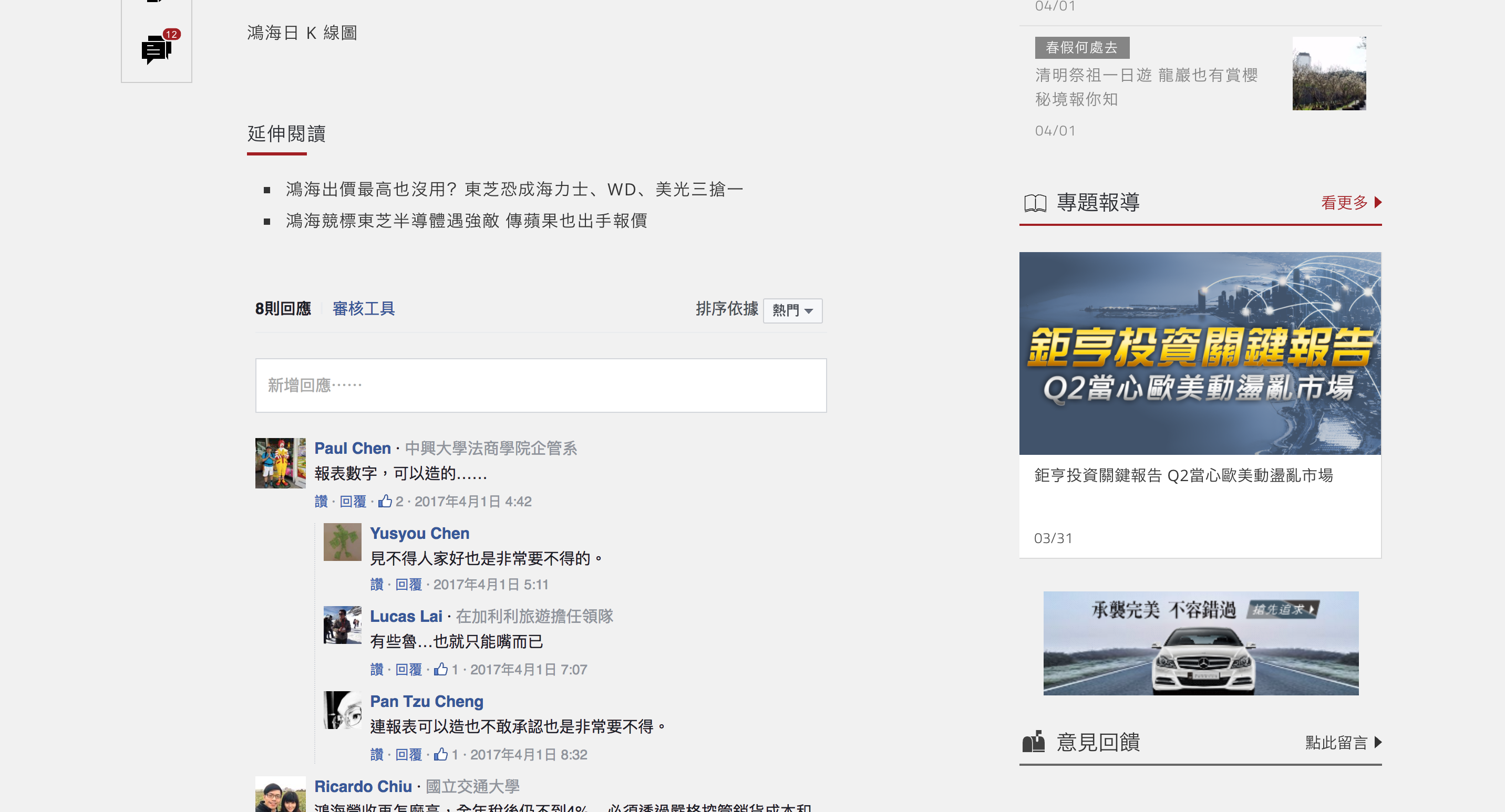This screenshot has width=1505, height=812.
Task: Like Paul Chen's comment via 讚
Action: (321, 502)
